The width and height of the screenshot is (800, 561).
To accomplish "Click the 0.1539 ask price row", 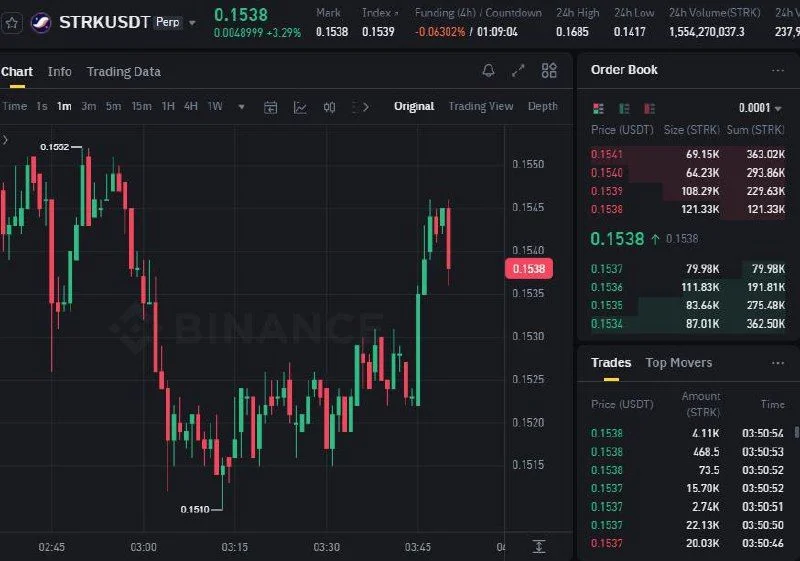I will click(688, 191).
